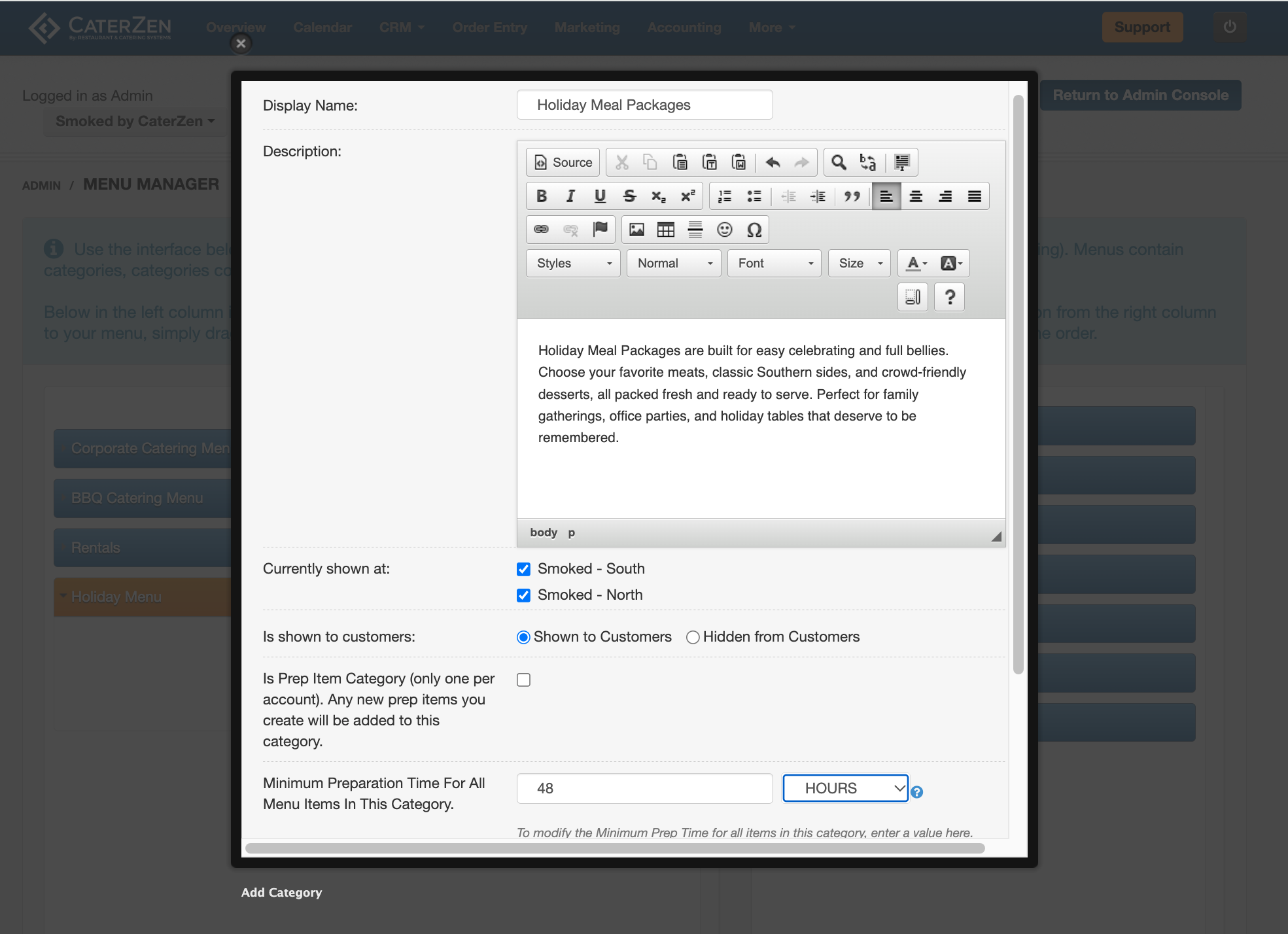Click the Display Name input field

[644, 105]
